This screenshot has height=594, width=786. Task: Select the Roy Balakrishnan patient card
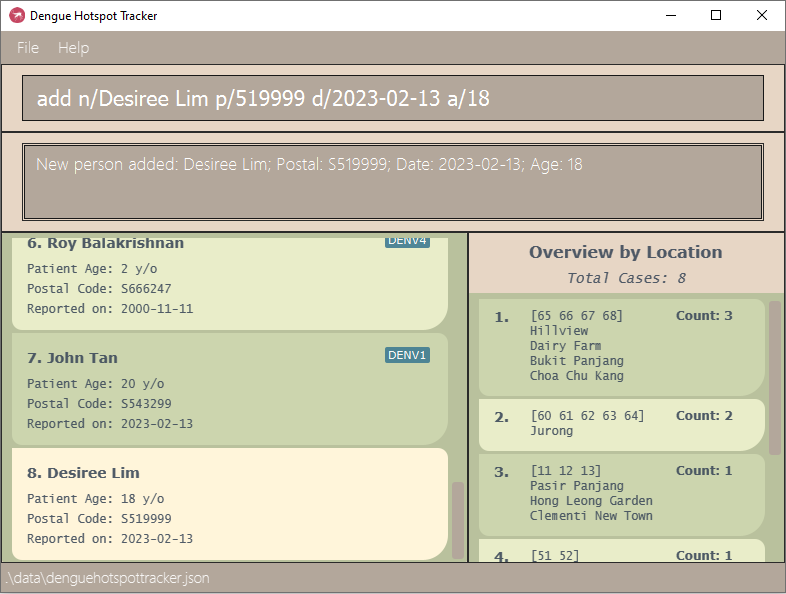pyautogui.click(x=230, y=284)
